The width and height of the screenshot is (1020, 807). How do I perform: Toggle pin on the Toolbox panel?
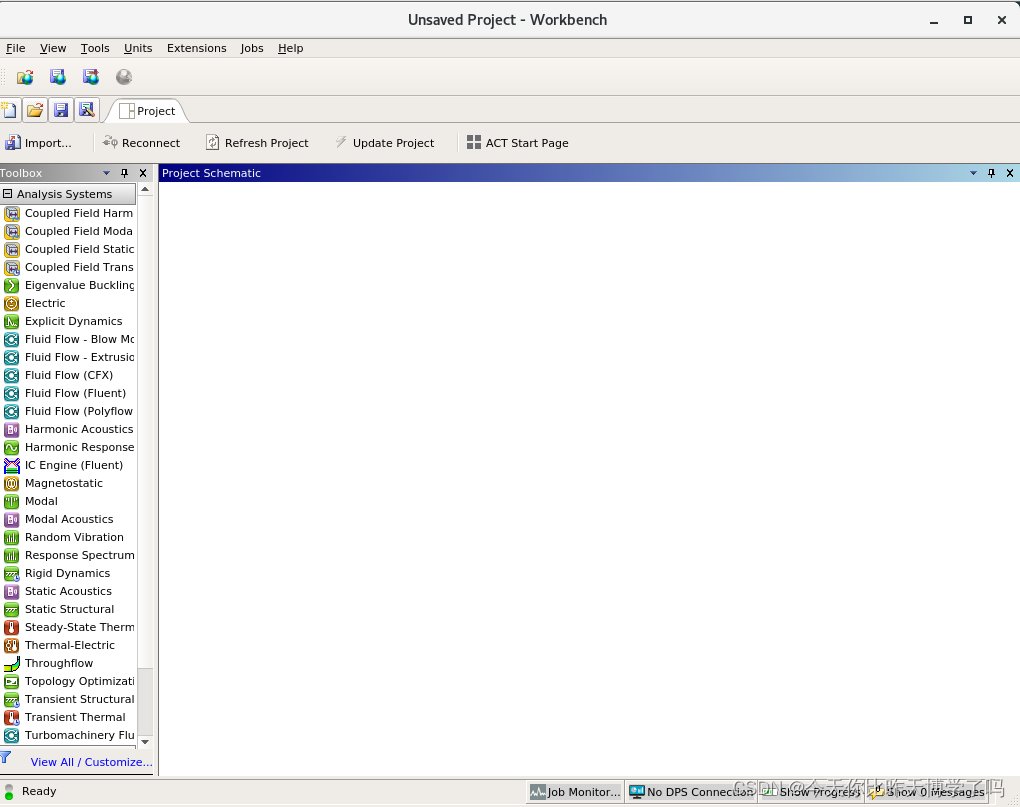coord(125,173)
